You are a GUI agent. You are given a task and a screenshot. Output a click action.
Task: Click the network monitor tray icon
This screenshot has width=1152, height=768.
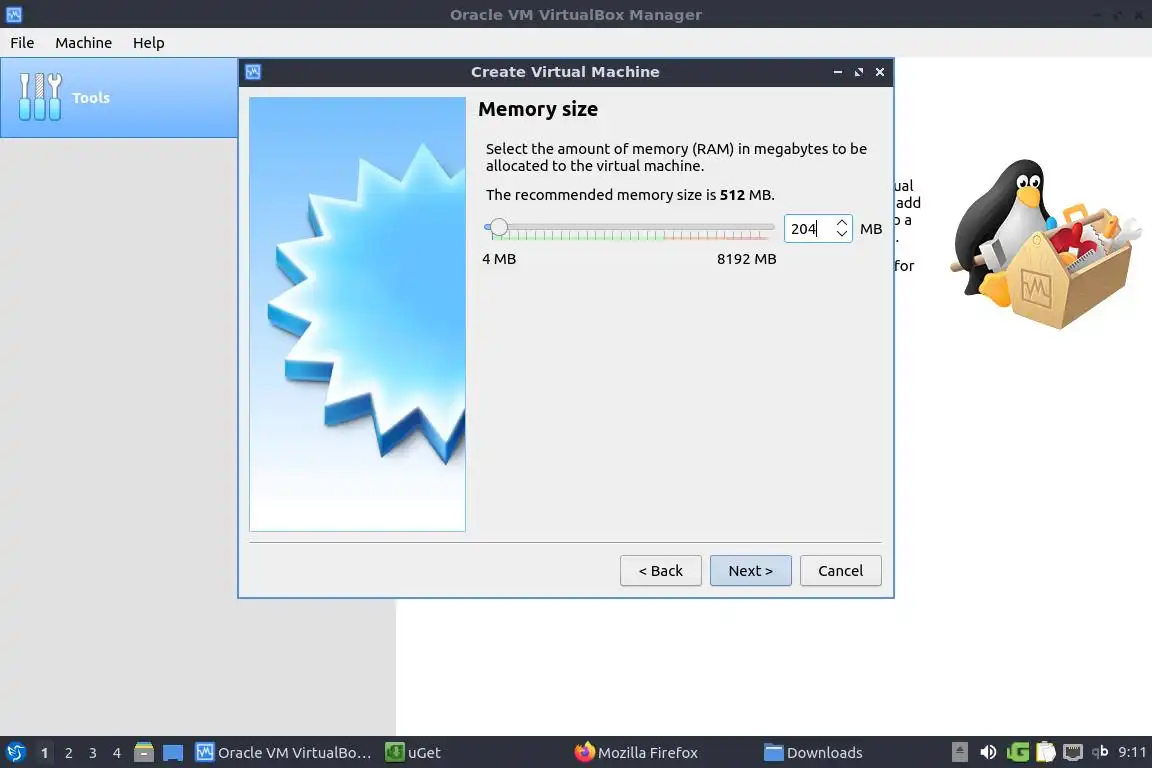1073,753
